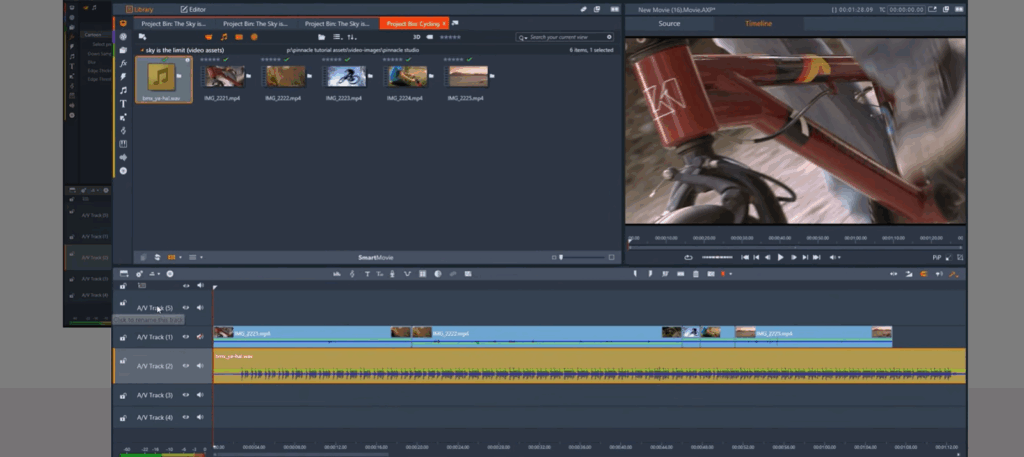Click the Audio Ducking icon in the timeline toolbar

pos(408,274)
